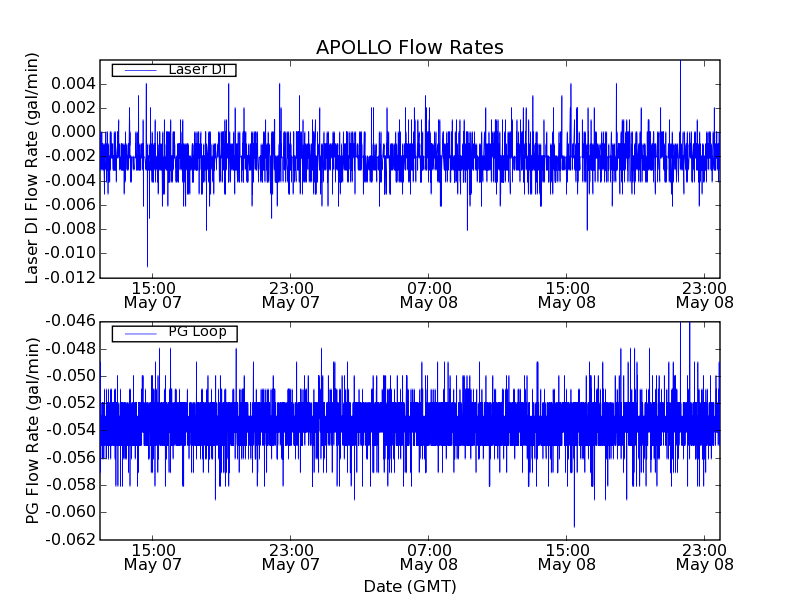Click the APOLLO Flow Rates chart title
Screen dimensions: 800x600
pyautogui.click(x=409, y=48)
